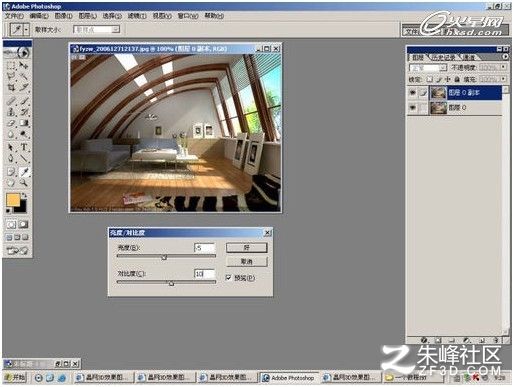Click the 取消 cancel button
514x387 pixels.
(x=247, y=262)
